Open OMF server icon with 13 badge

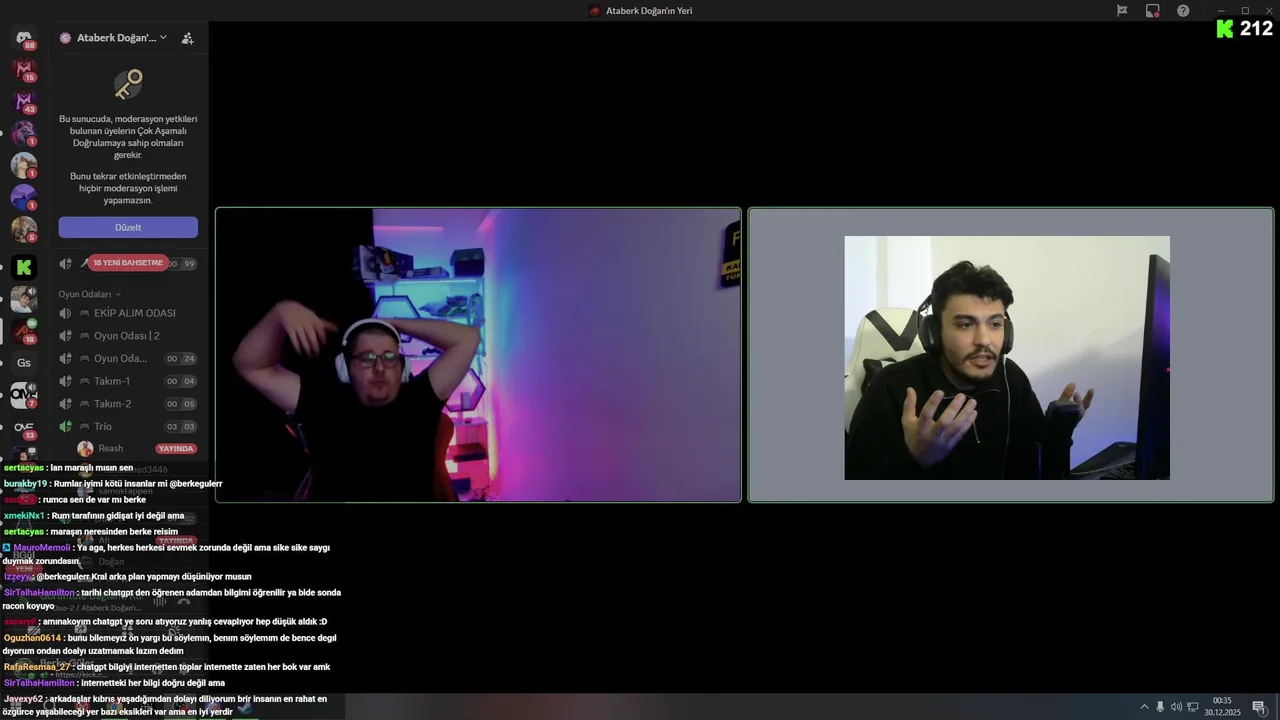tap(24, 428)
